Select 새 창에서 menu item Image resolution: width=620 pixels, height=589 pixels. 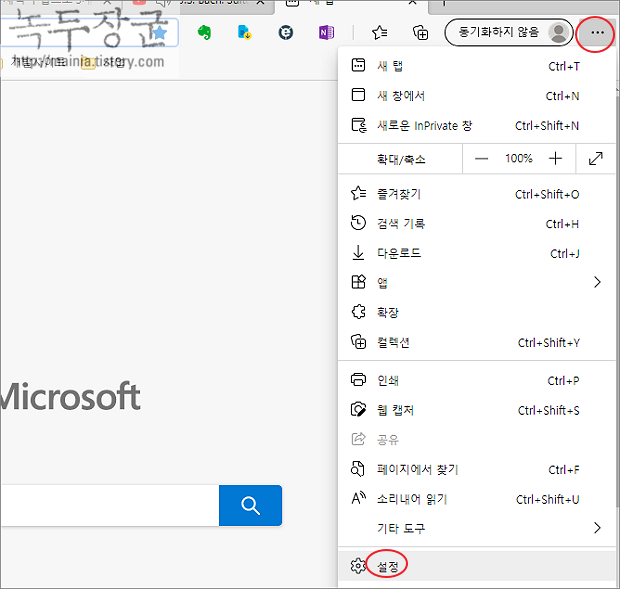tap(476, 96)
